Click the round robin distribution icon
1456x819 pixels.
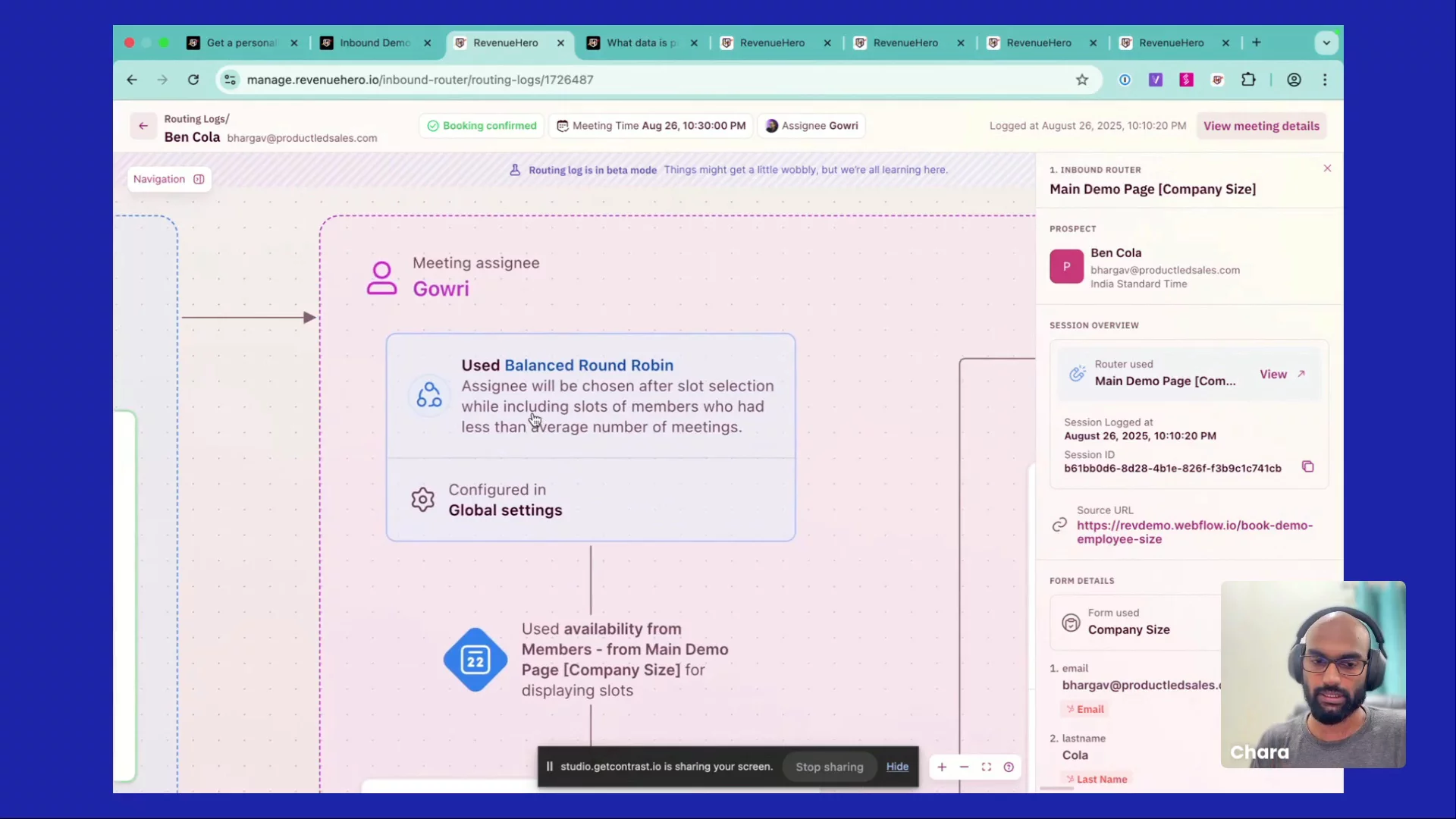(x=429, y=395)
